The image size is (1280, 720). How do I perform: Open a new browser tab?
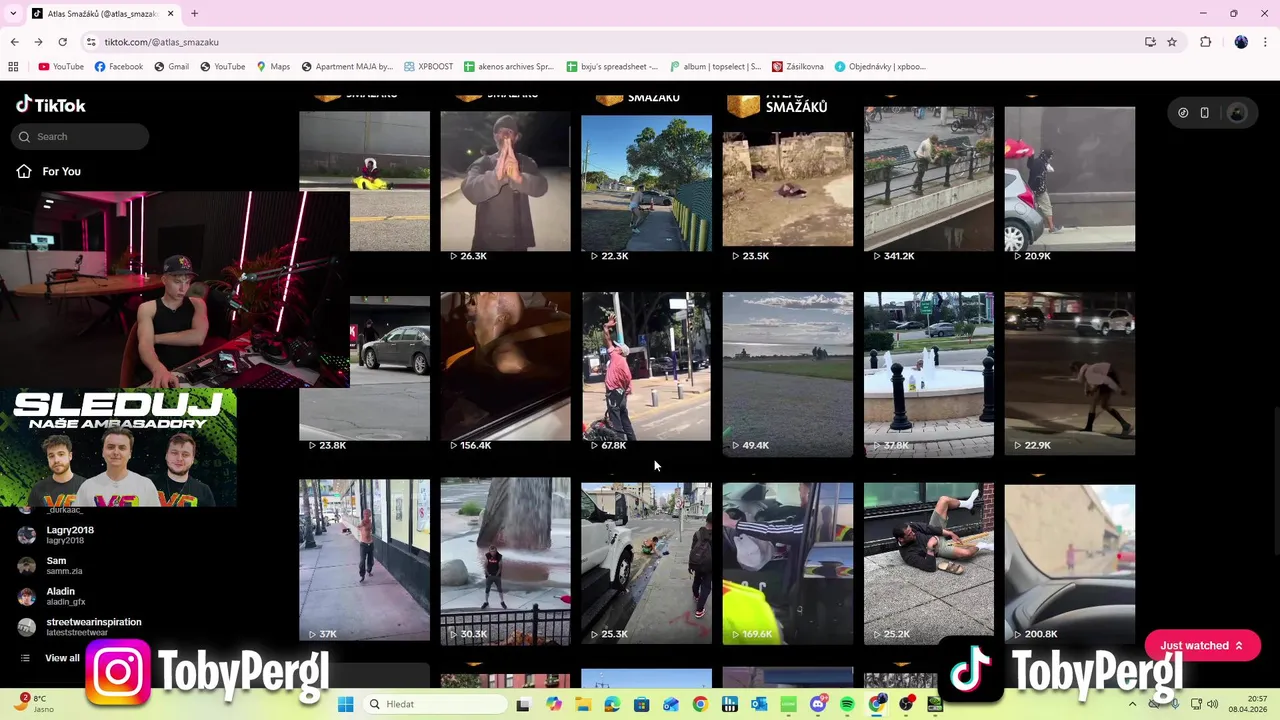click(x=194, y=14)
